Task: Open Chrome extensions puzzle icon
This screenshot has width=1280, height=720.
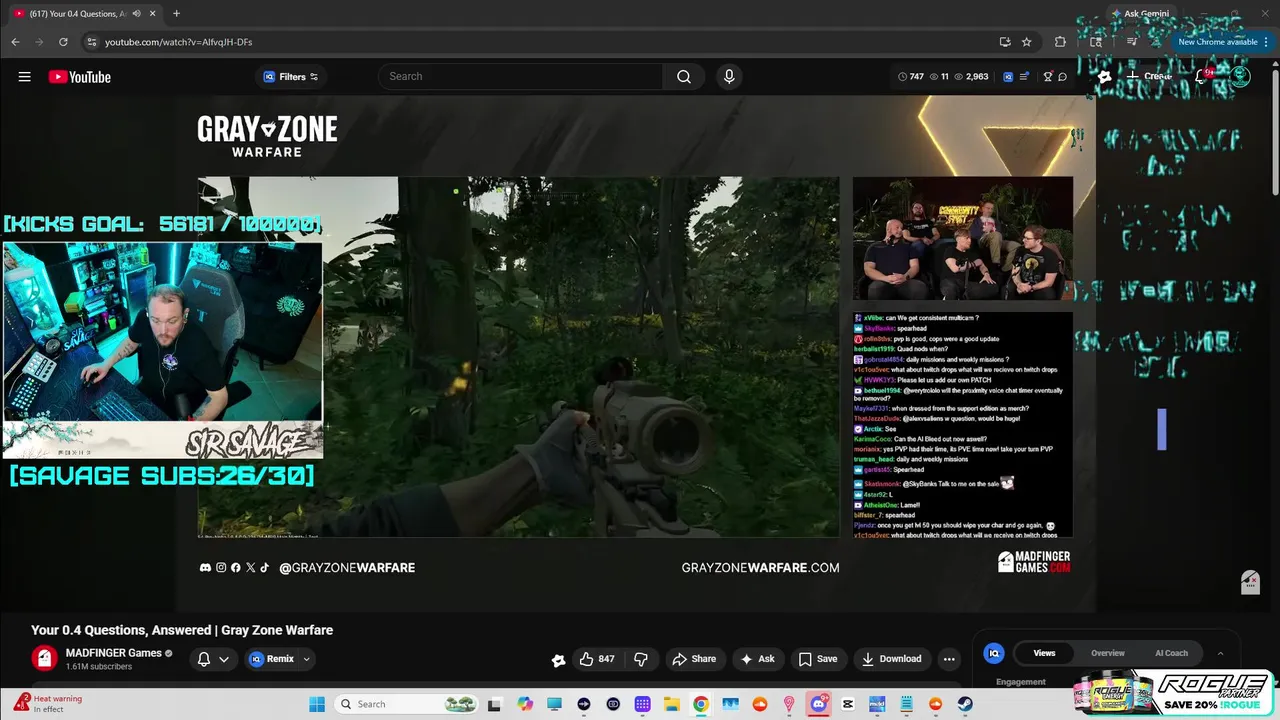Action: pos(1060,42)
